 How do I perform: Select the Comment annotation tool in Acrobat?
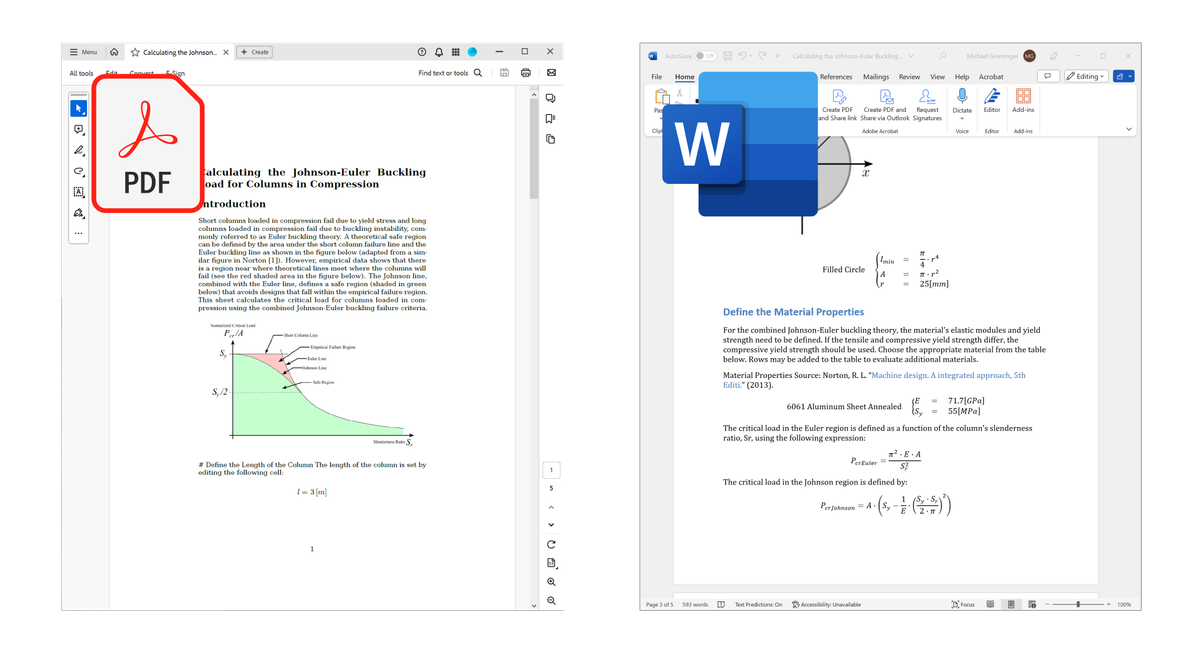coord(78,130)
